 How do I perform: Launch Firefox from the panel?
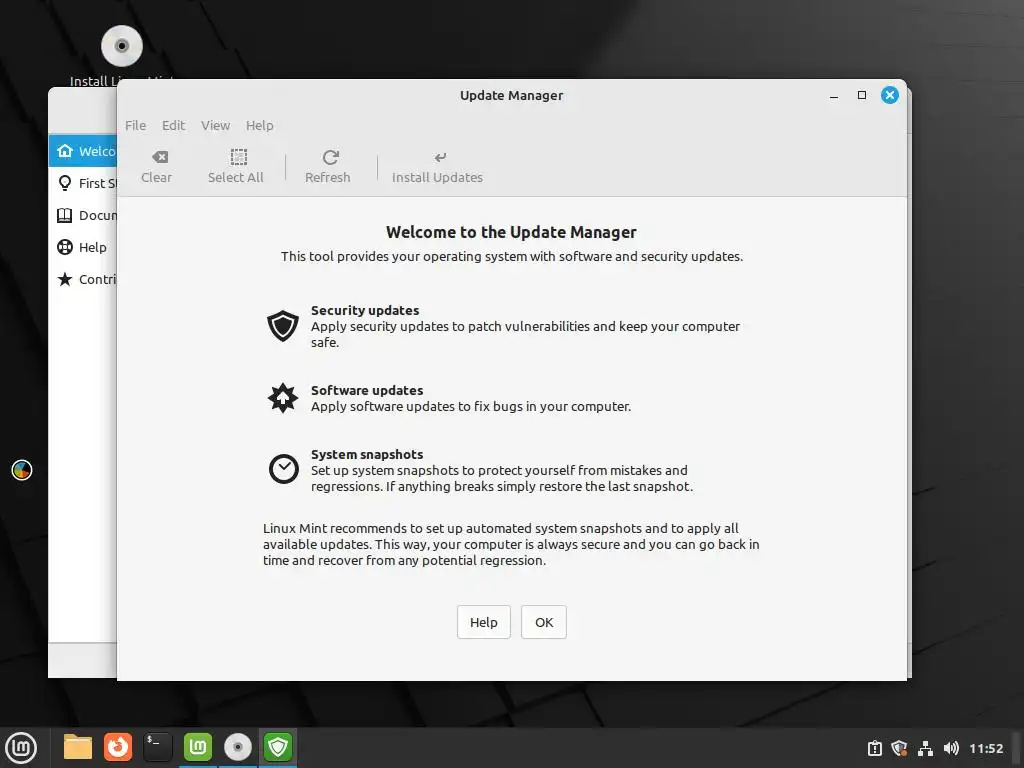(x=118, y=748)
